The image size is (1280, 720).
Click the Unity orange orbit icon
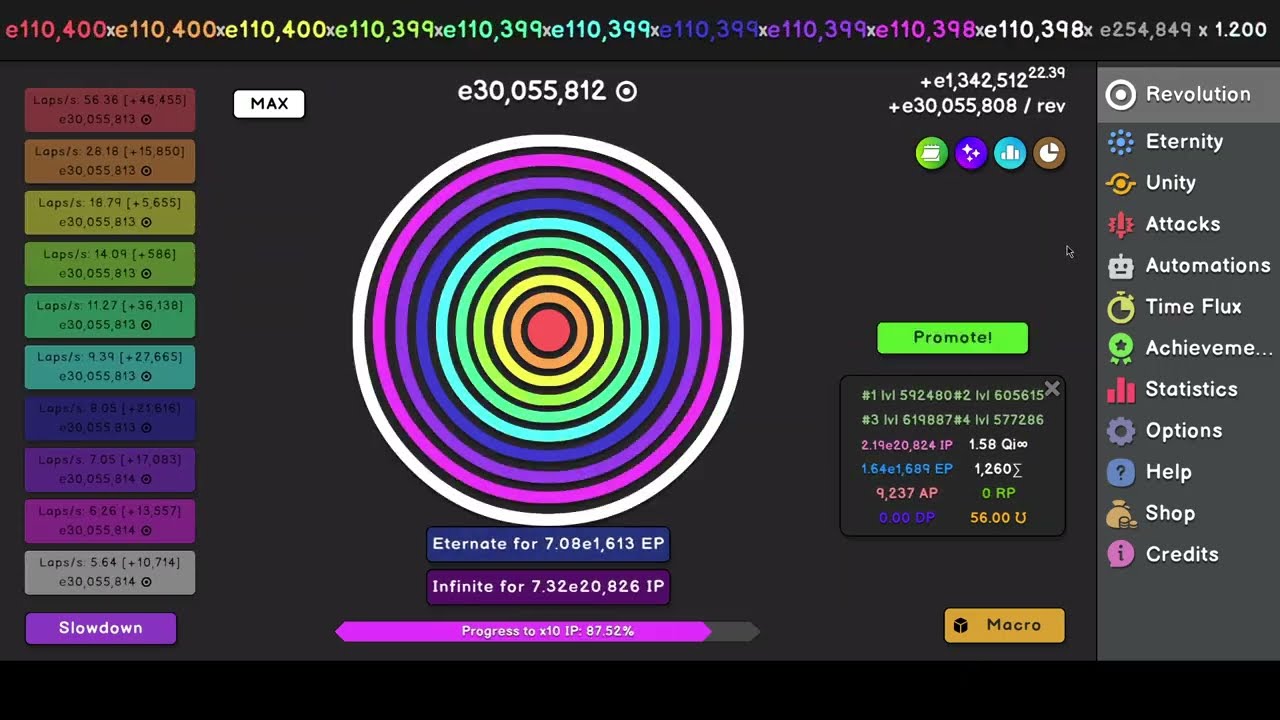pyautogui.click(x=1121, y=183)
